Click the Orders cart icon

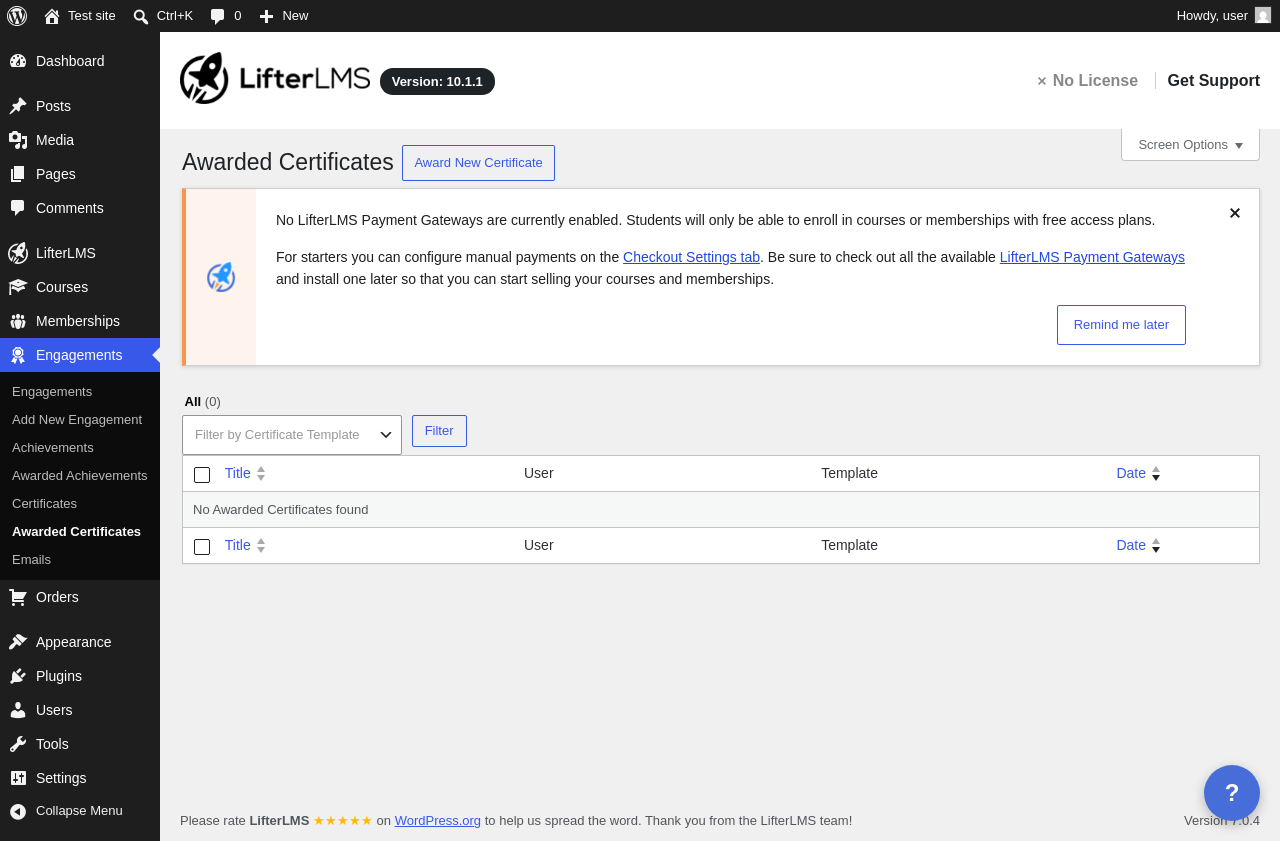point(18,597)
